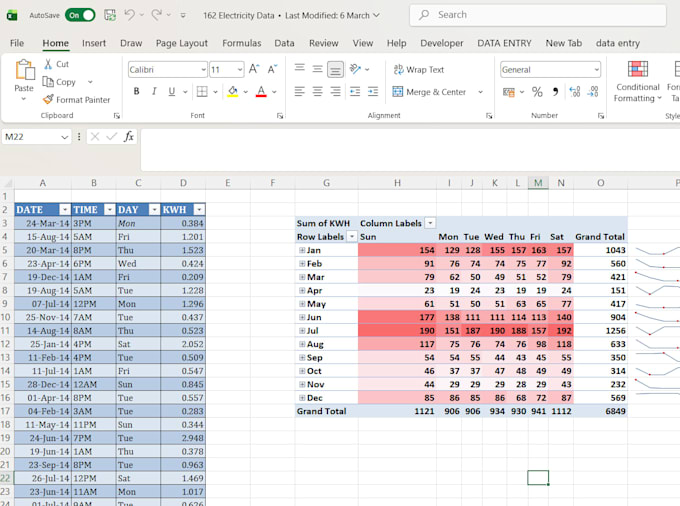
Task: Expand the Jul row in pivot table
Action: pyautogui.click(x=301, y=331)
